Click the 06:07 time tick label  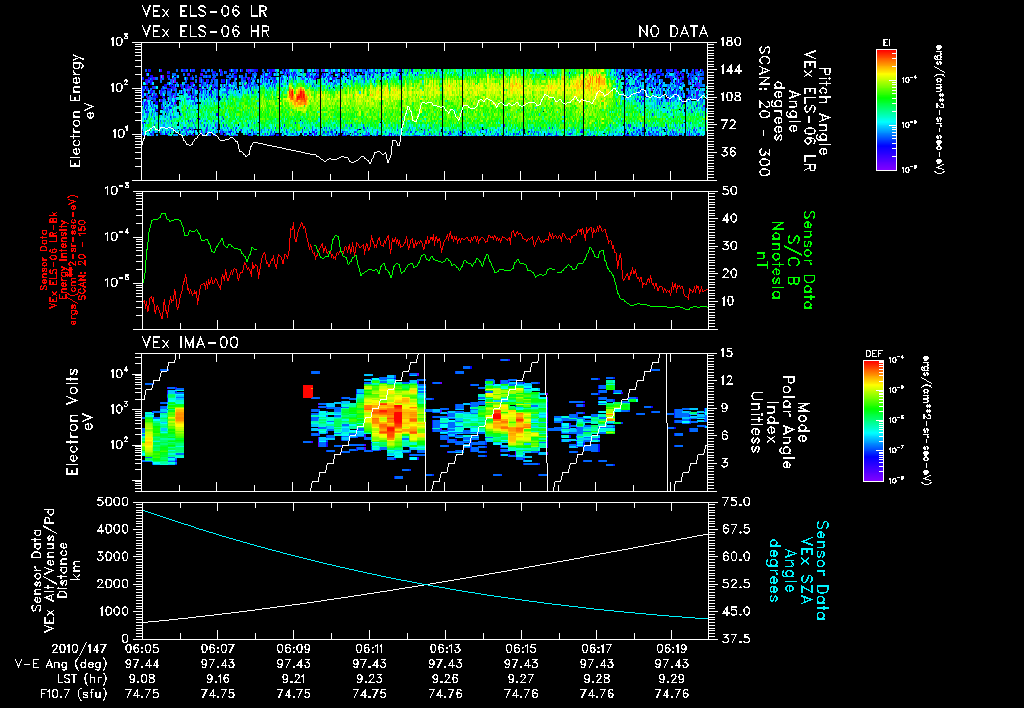[217, 649]
